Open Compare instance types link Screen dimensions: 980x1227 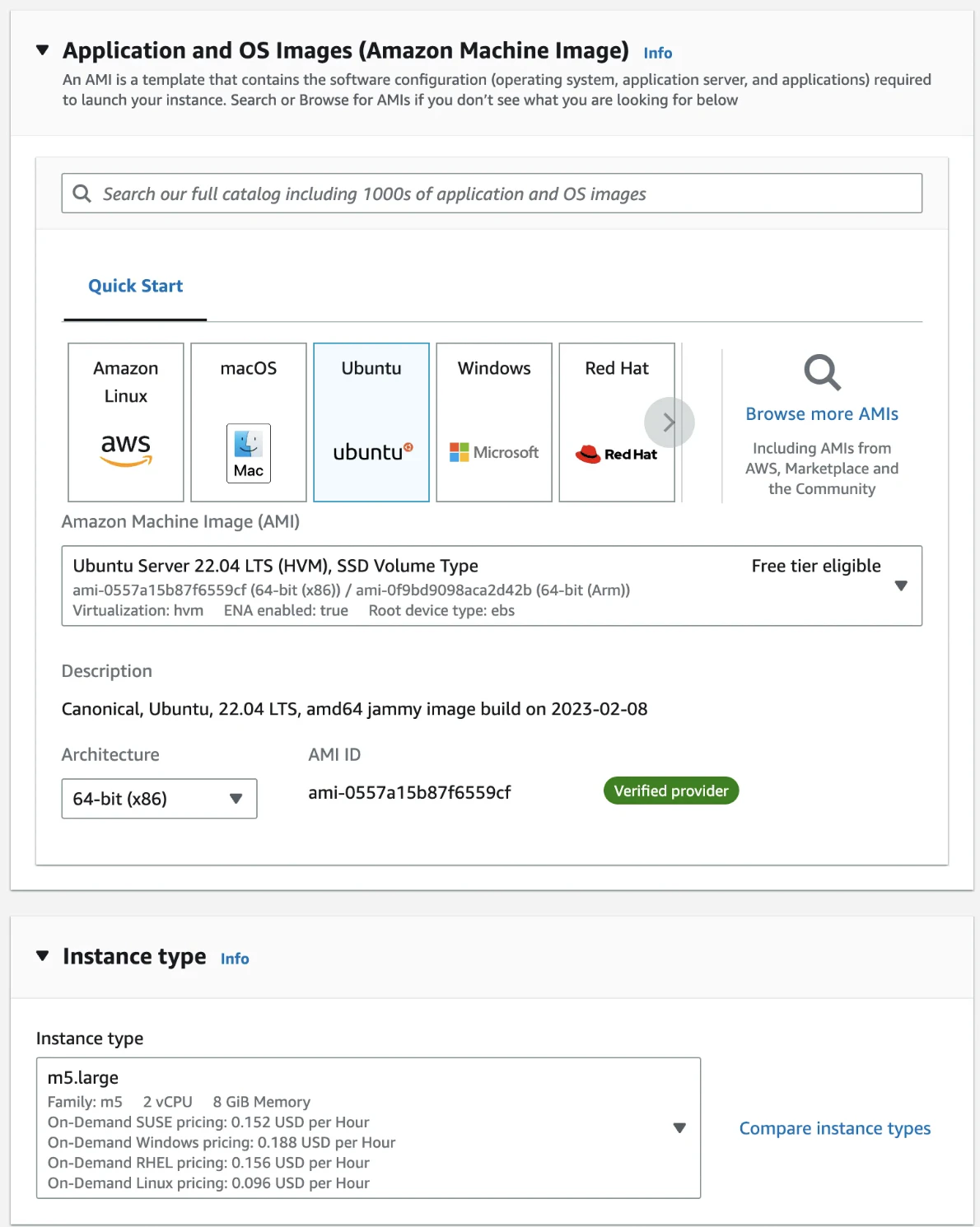pyautogui.click(x=835, y=1128)
